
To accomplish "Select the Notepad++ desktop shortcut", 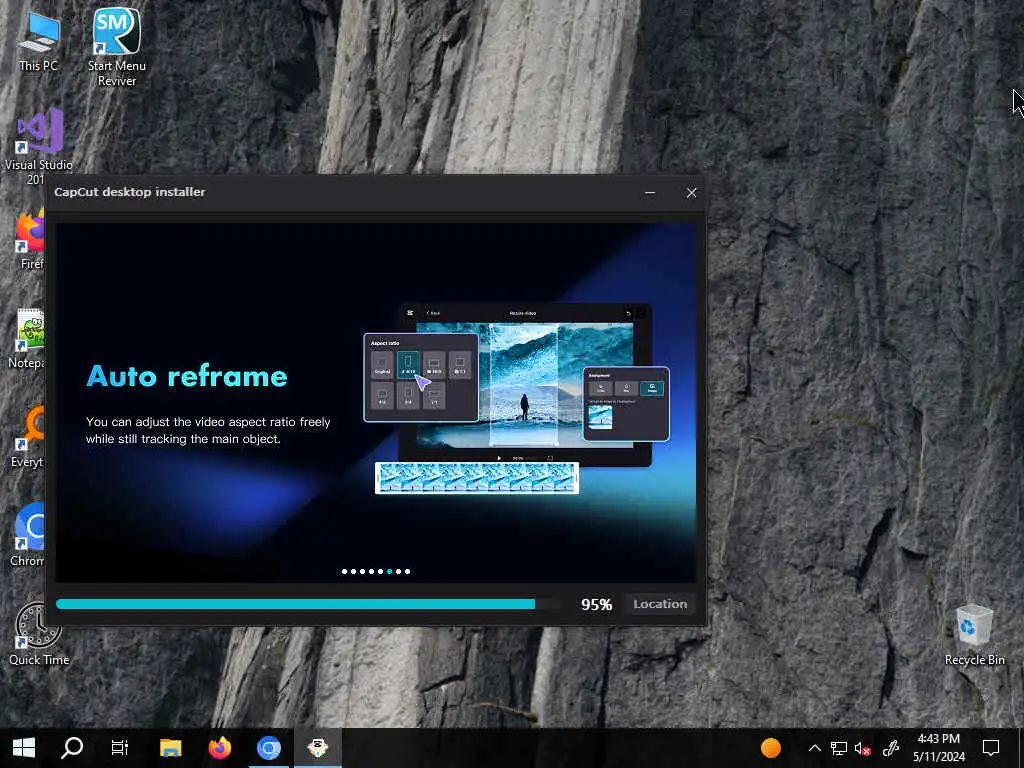I will point(29,338).
